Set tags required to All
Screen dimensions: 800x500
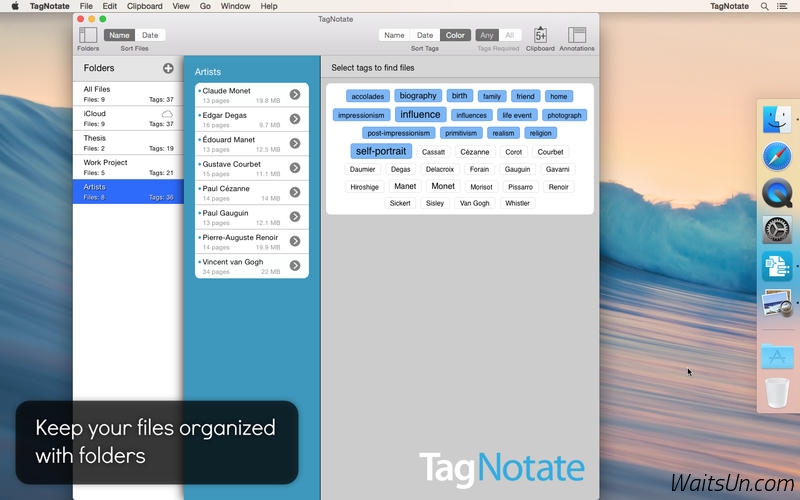[x=510, y=35]
